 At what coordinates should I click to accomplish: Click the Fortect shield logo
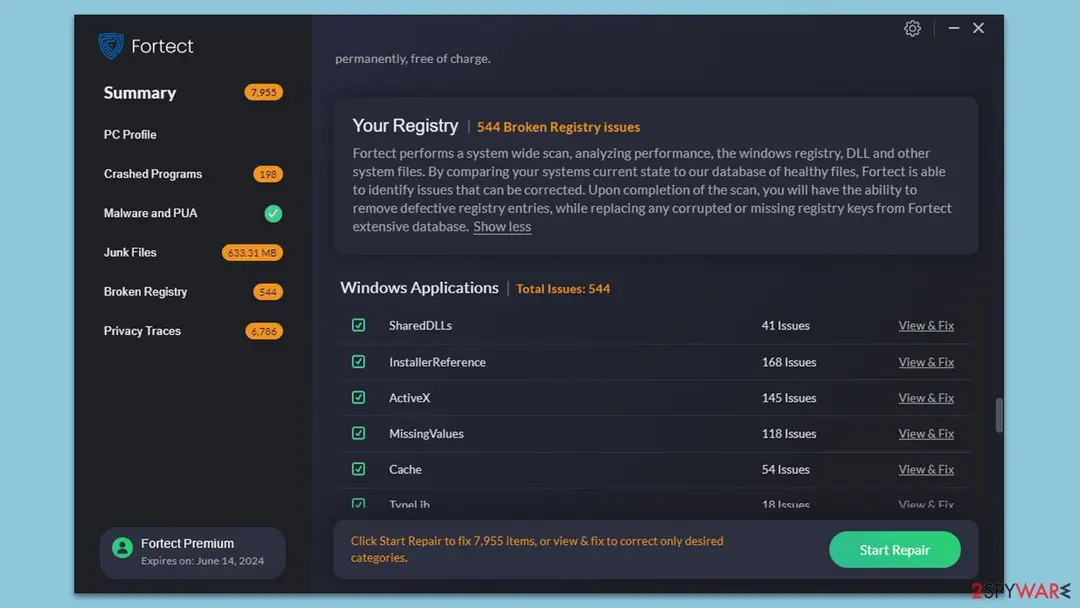[x=110, y=46]
